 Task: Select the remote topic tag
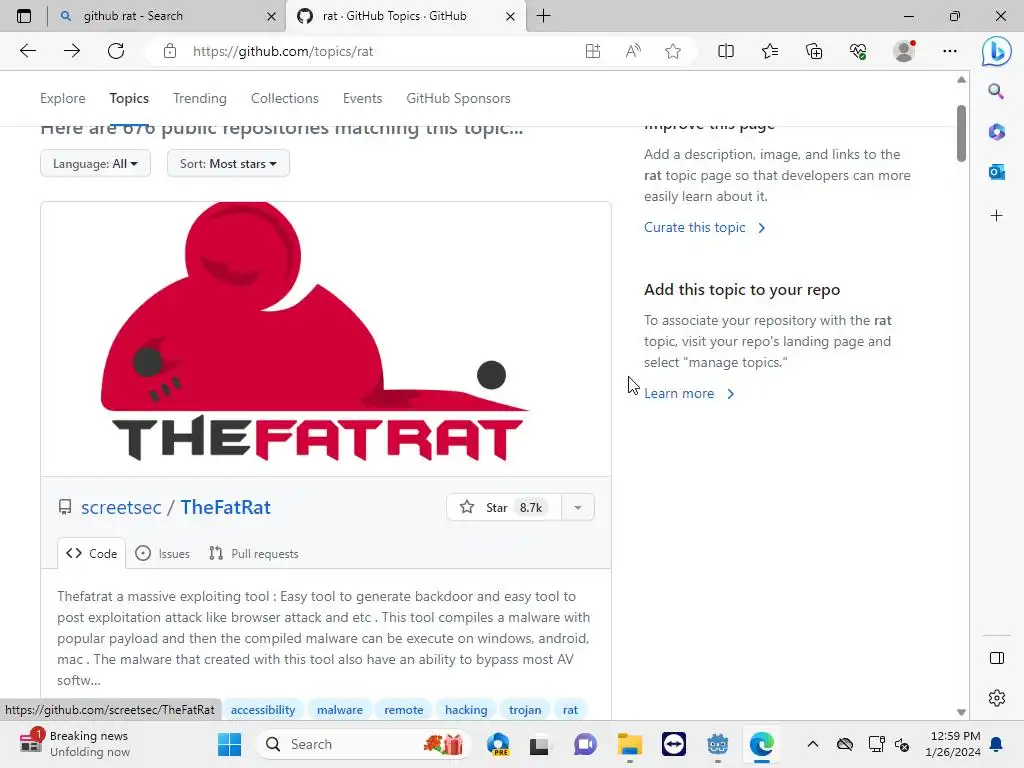[x=404, y=710]
